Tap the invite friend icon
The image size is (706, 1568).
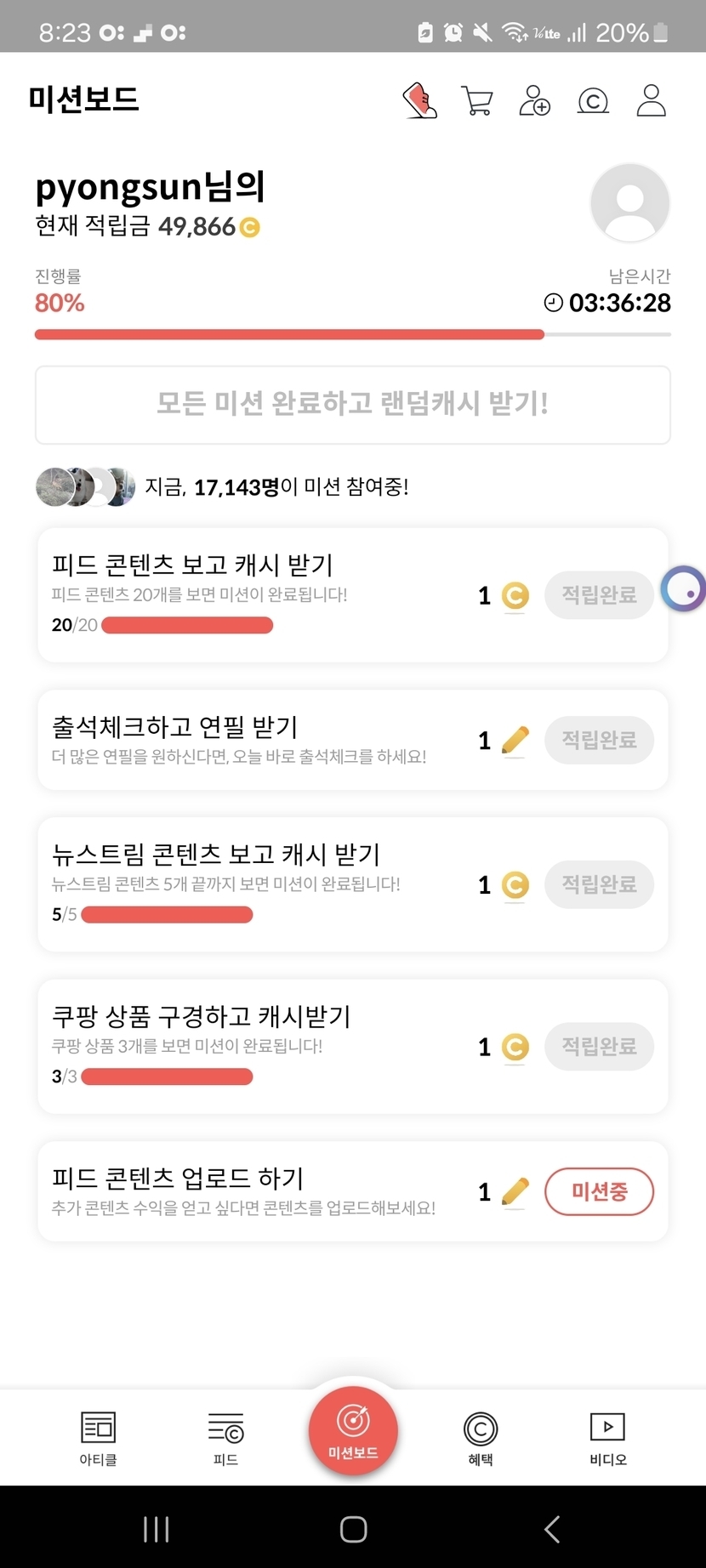click(x=534, y=100)
